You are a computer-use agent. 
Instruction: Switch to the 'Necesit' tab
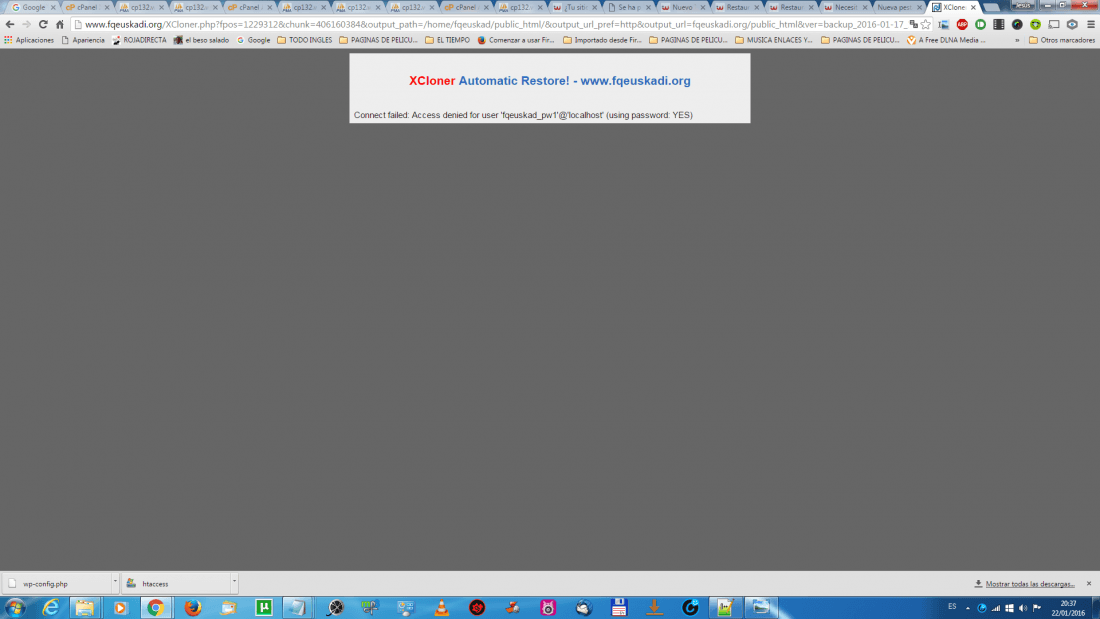[x=845, y=7]
